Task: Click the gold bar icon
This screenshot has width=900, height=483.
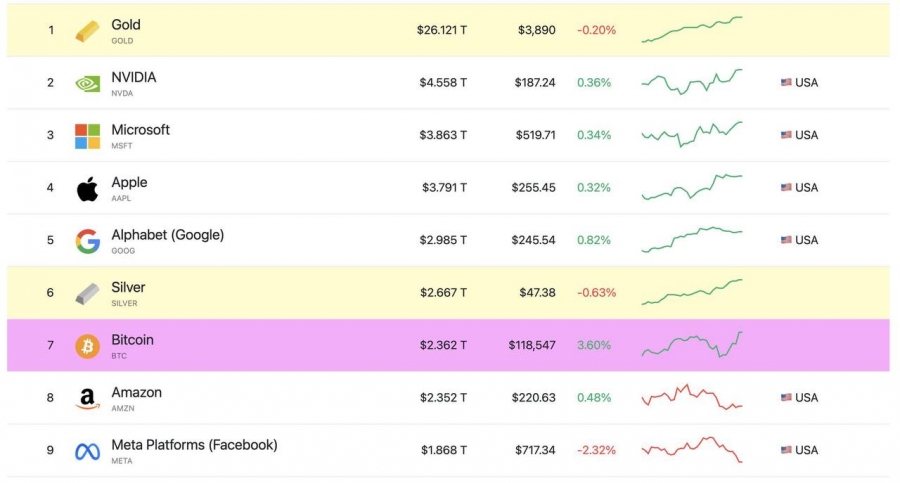Action: [87, 31]
